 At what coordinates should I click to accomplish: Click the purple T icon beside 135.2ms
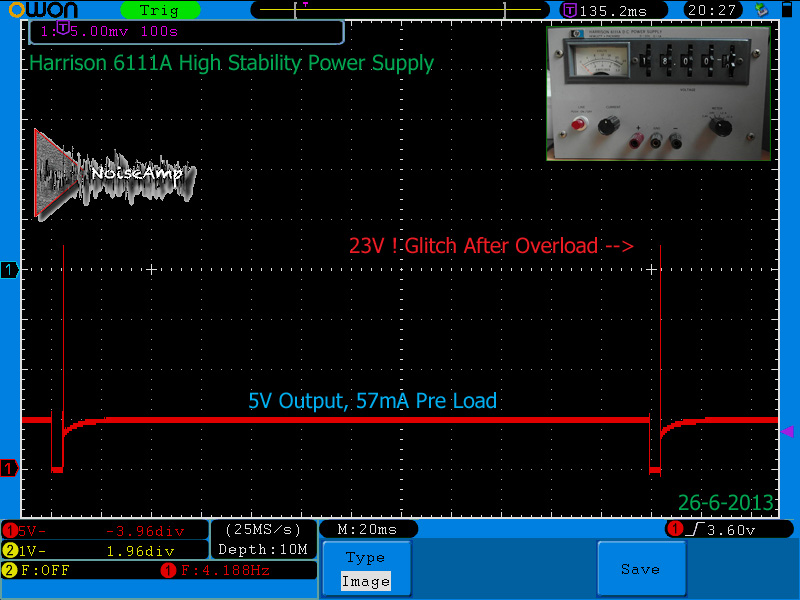tap(569, 10)
